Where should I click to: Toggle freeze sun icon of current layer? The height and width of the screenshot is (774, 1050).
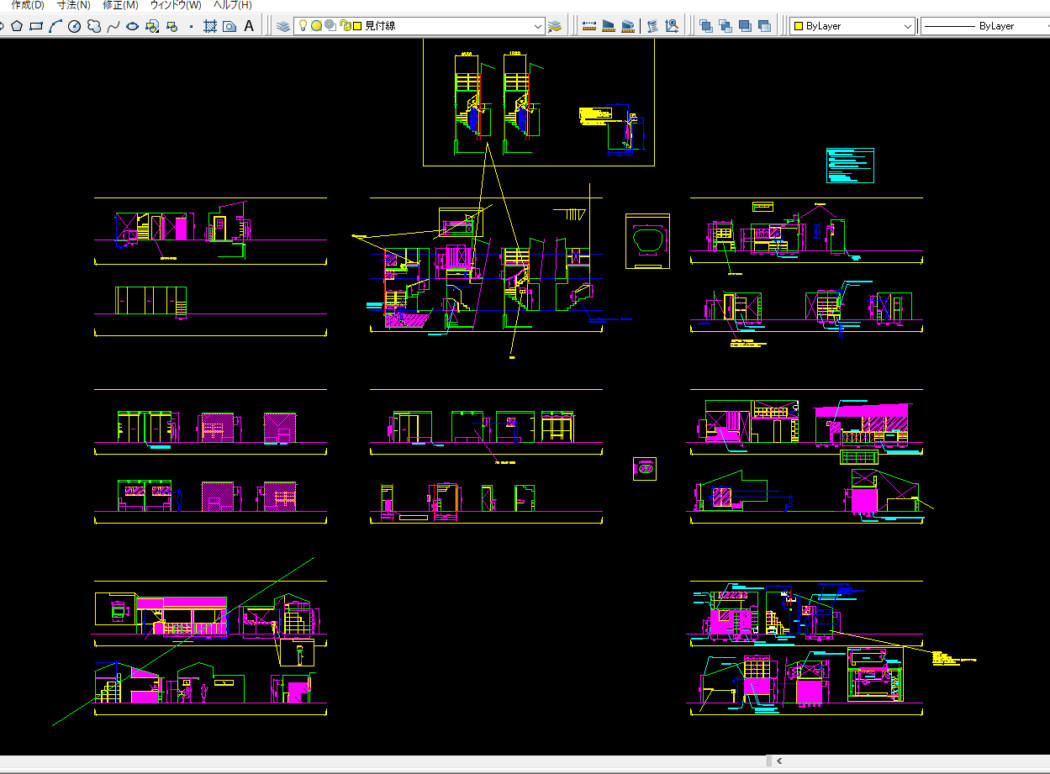tap(316, 26)
